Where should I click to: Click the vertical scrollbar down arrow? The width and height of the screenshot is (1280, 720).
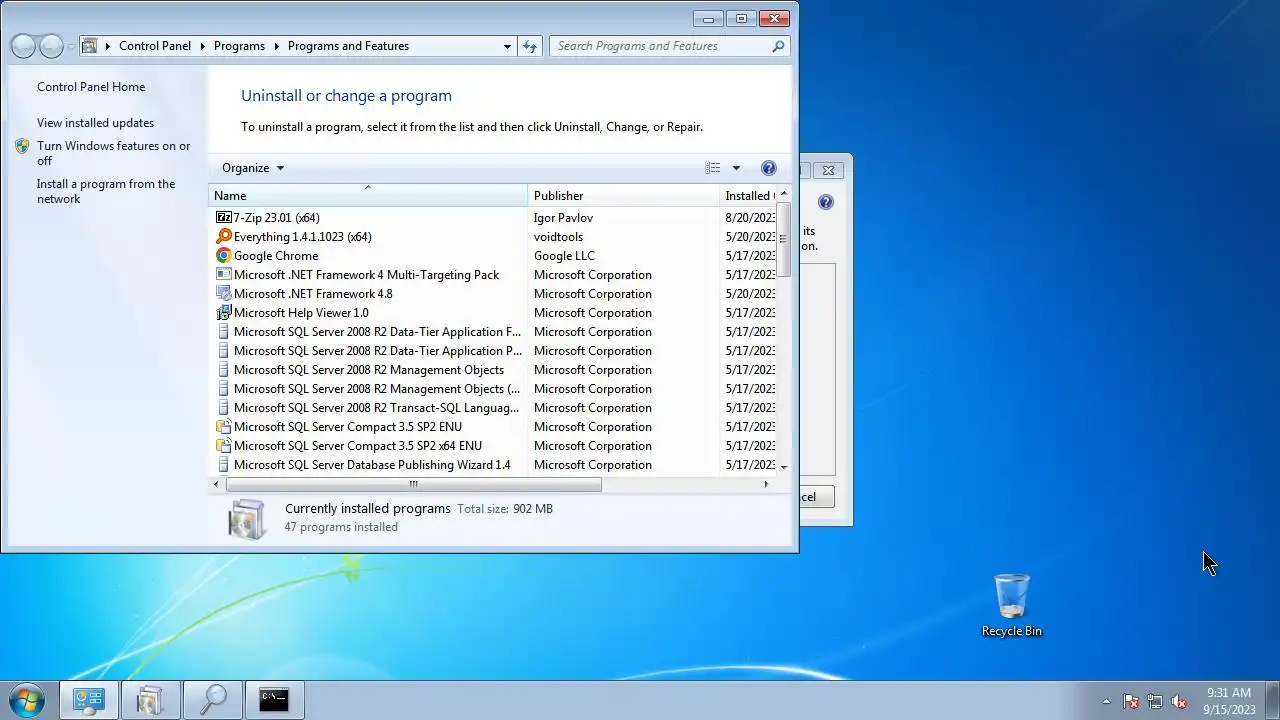(783, 467)
